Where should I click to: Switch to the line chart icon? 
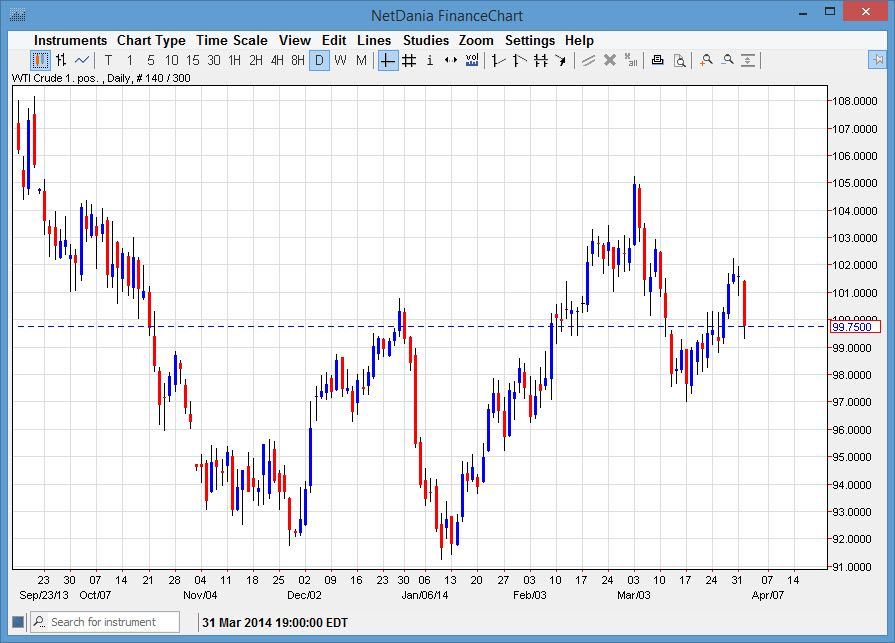click(x=82, y=61)
